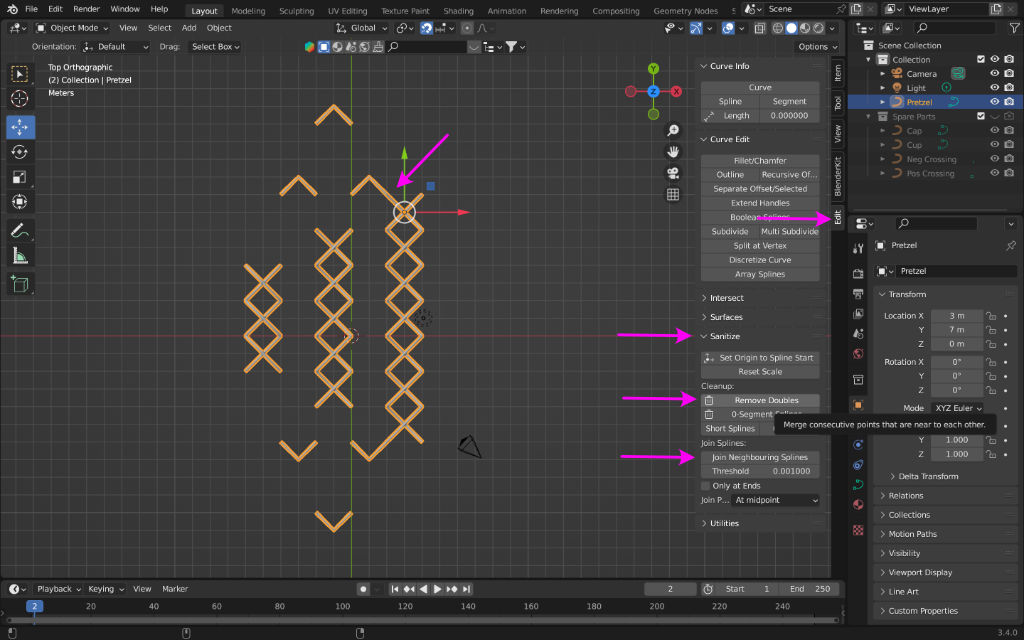Activate the Rotate tool
Image resolution: width=1024 pixels, height=640 pixels.
click(20, 152)
